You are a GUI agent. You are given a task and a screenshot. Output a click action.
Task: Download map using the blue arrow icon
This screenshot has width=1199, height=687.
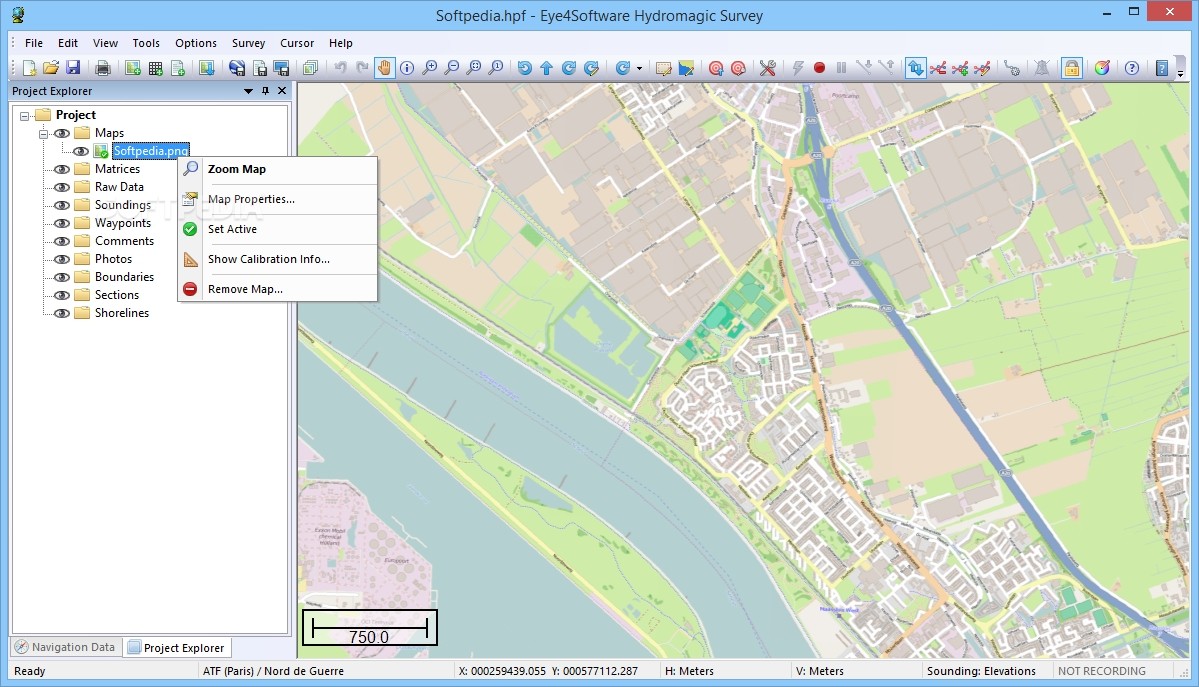click(x=206, y=68)
